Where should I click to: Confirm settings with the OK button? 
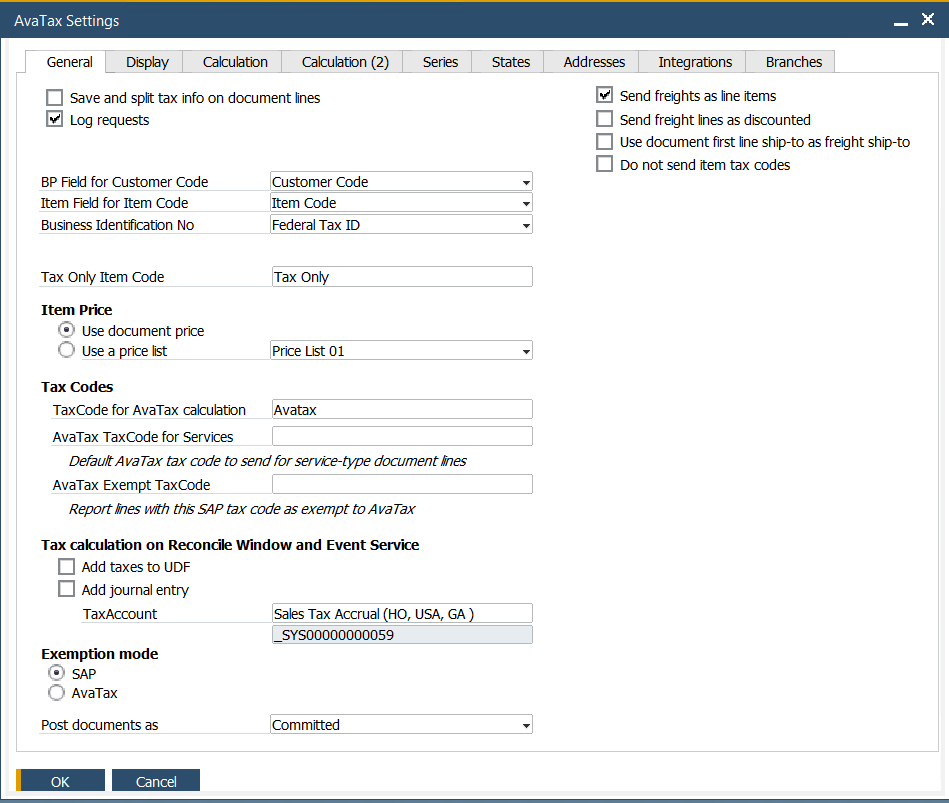coord(61,781)
